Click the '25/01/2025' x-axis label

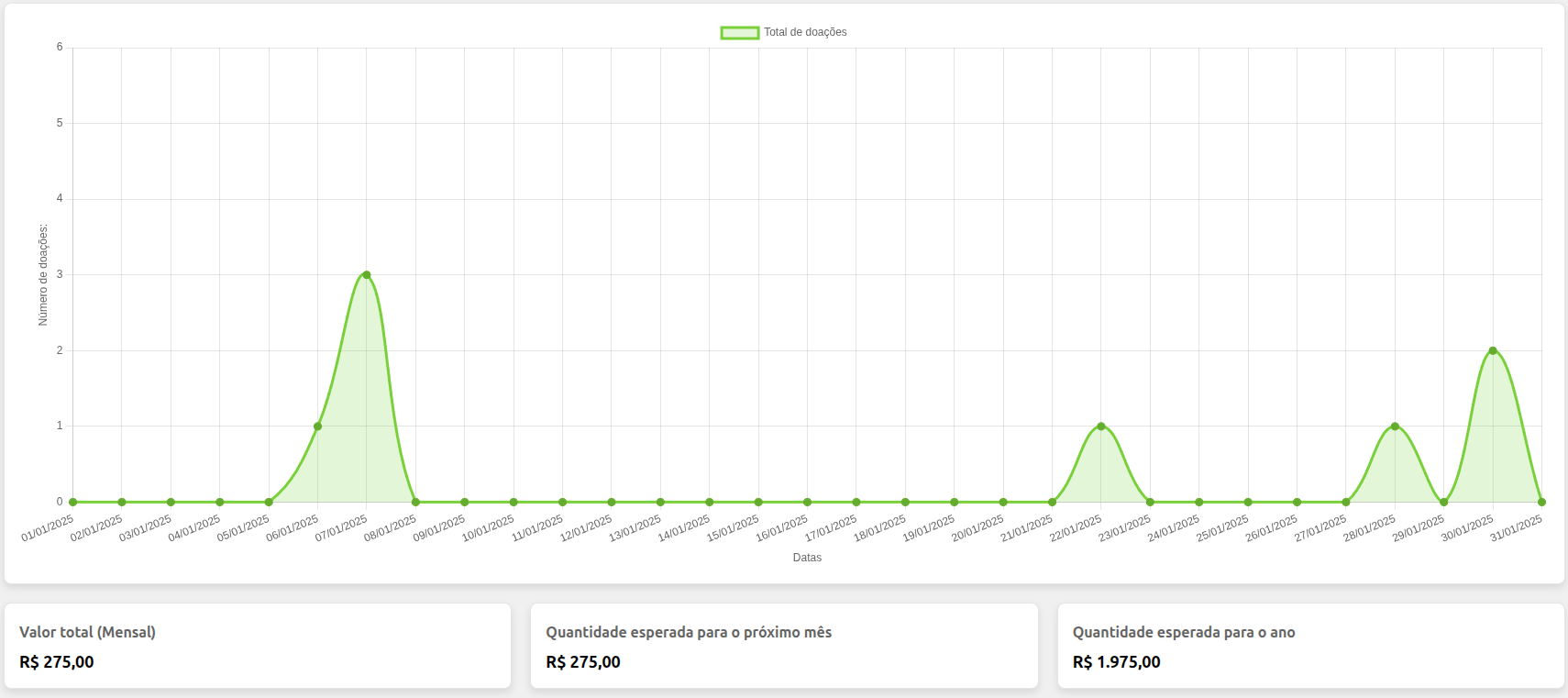1222,528
